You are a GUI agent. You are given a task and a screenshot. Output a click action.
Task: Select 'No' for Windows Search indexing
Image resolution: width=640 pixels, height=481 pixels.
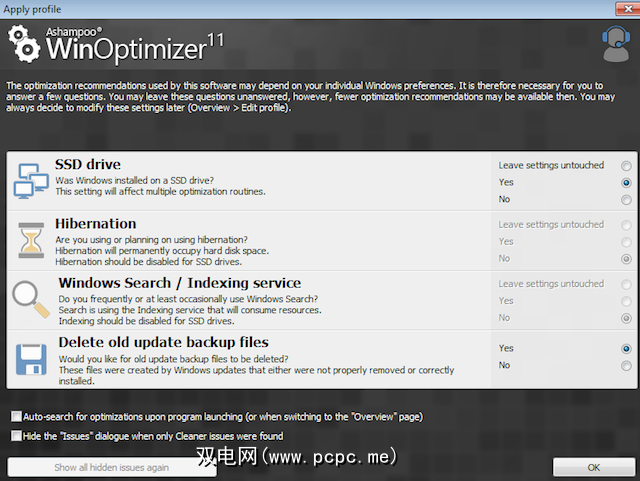tap(626, 318)
